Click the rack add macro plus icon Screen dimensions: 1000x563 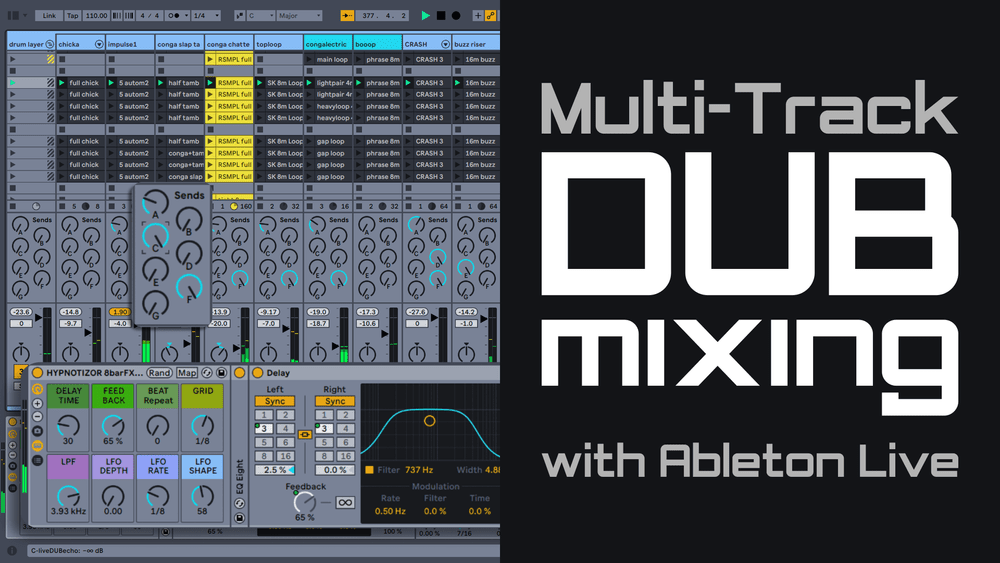click(x=38, y=404)
